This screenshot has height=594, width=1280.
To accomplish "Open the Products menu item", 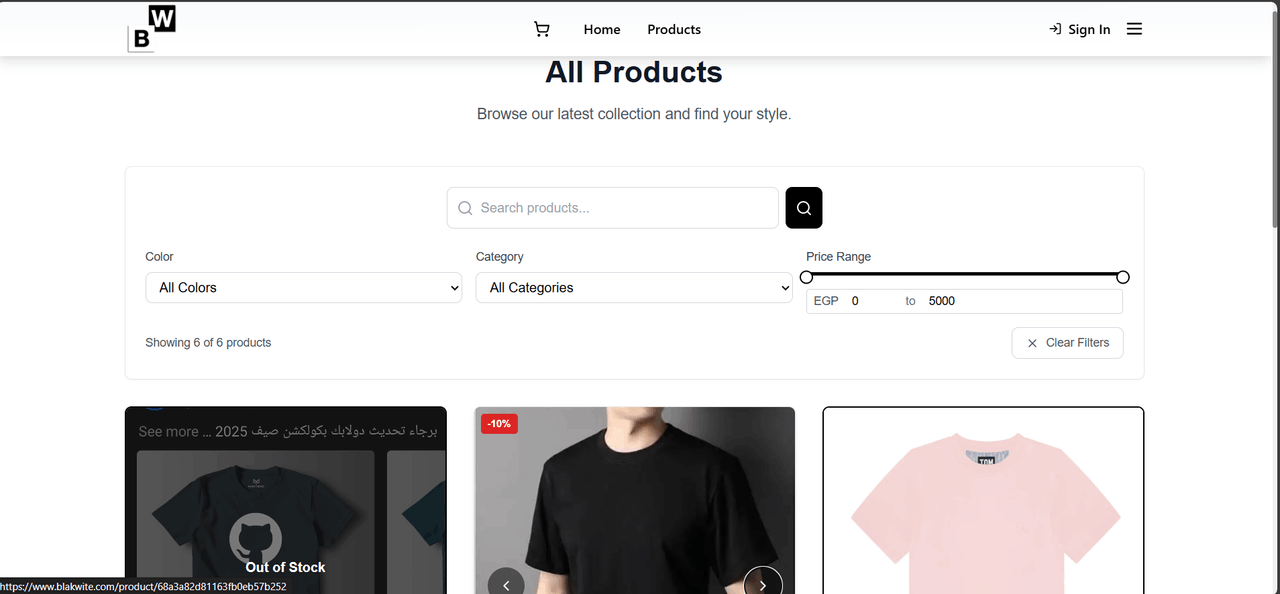I will 674,30.
